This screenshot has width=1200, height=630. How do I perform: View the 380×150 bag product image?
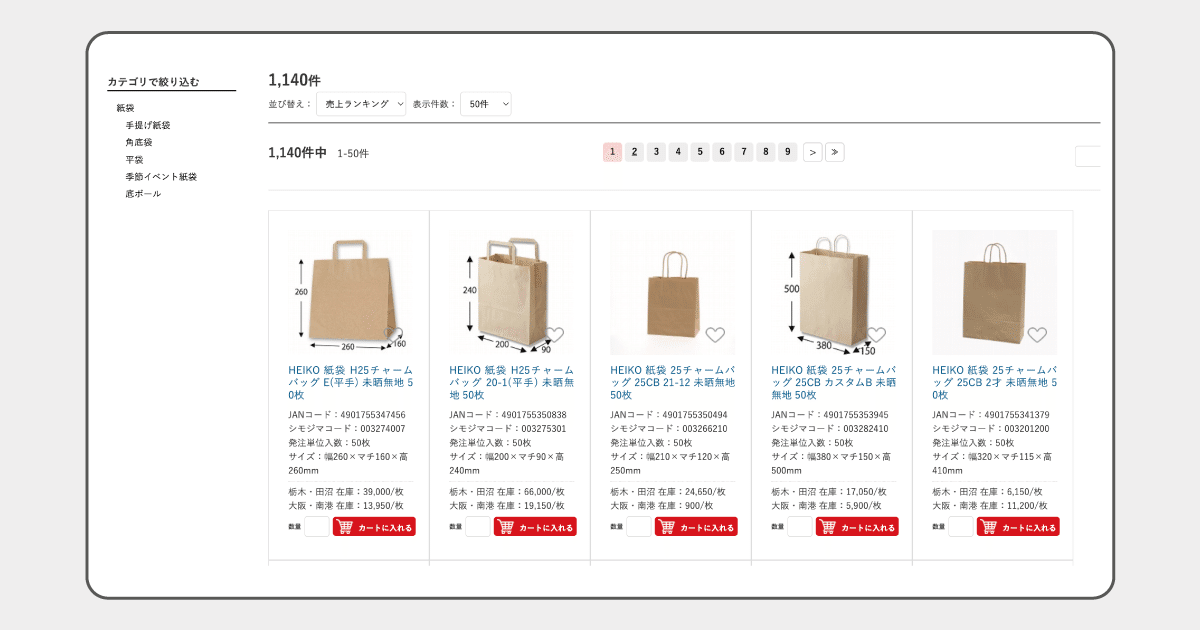833,293
